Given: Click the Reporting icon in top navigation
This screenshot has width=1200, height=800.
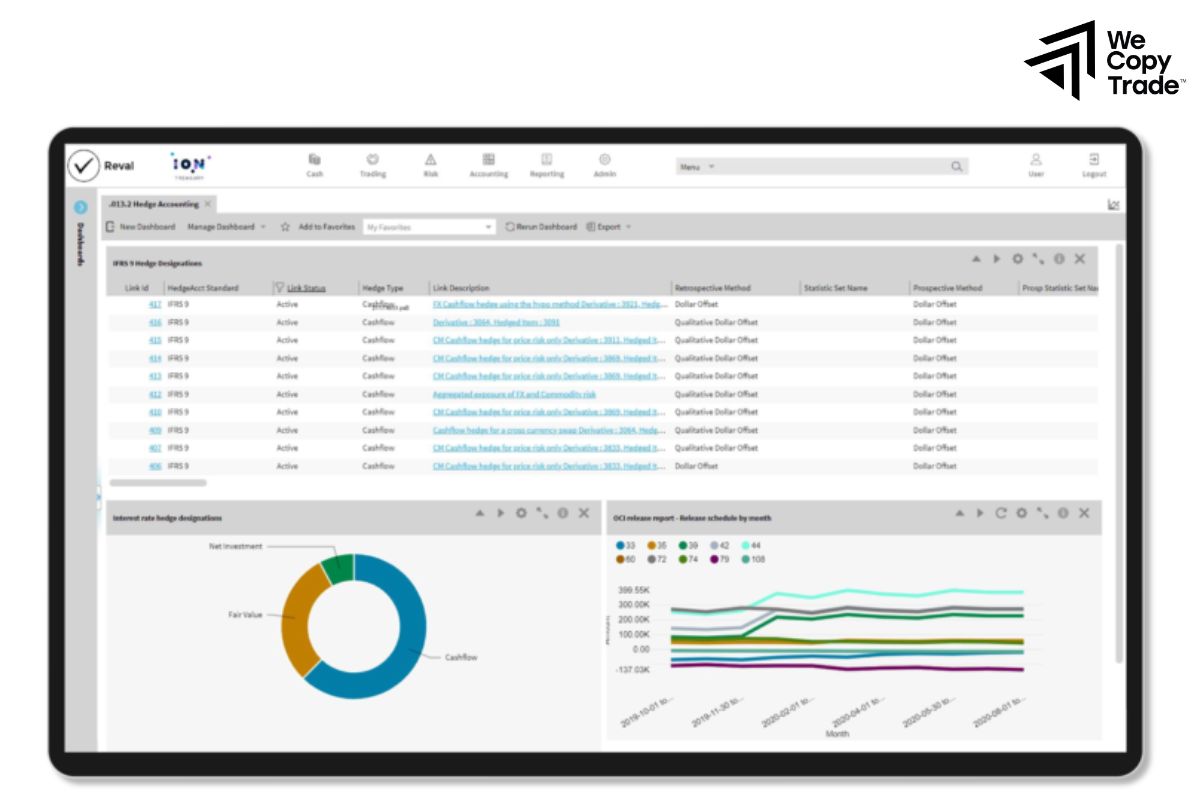Looking at the screenshot, I should pyautogui.click(x=546, y=160).
